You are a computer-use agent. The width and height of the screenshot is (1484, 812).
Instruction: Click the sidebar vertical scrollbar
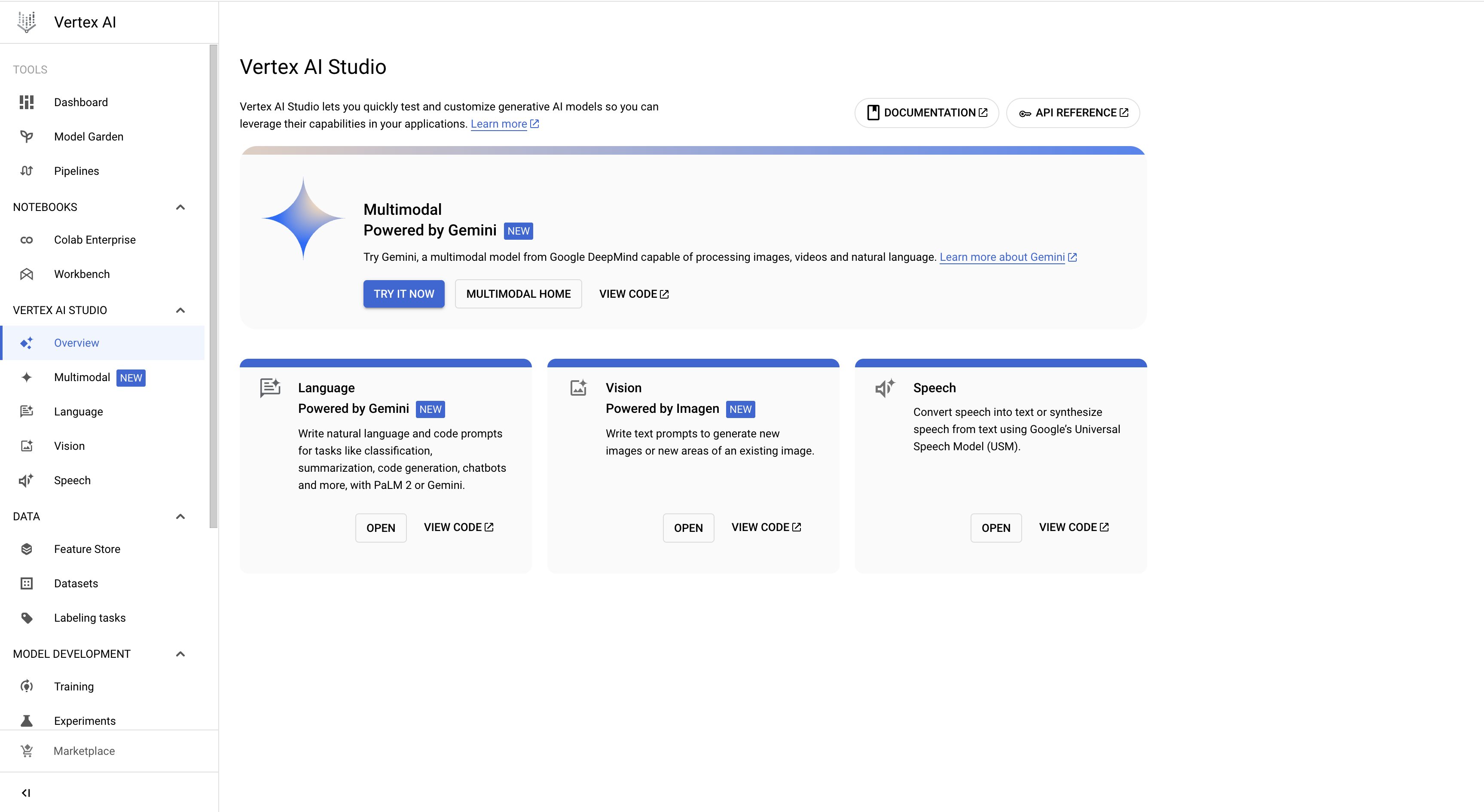pyautogui.click(x=213, y=286)
